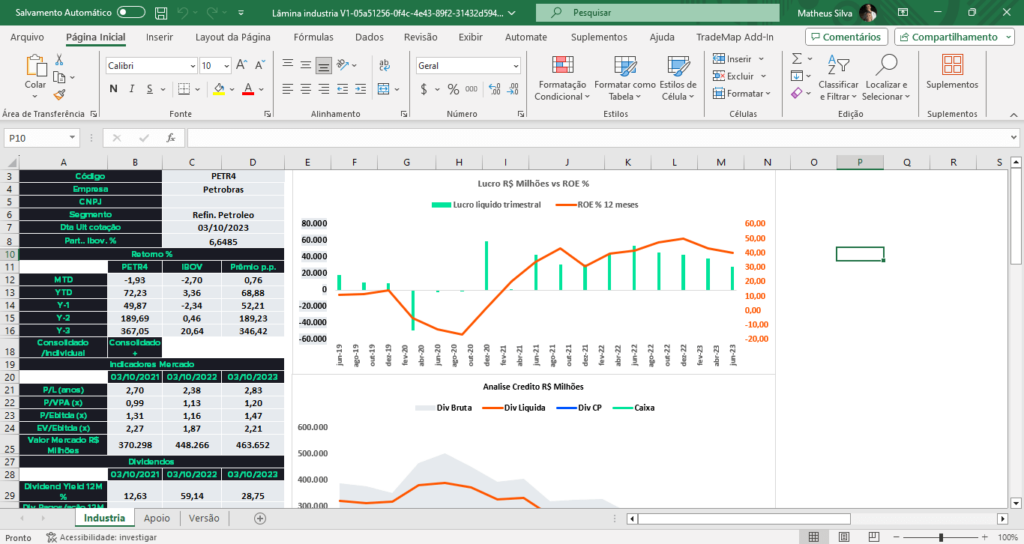
Task: Apply Bold formatting (N)
Action: pyautogui.click(x=114, y=89)
